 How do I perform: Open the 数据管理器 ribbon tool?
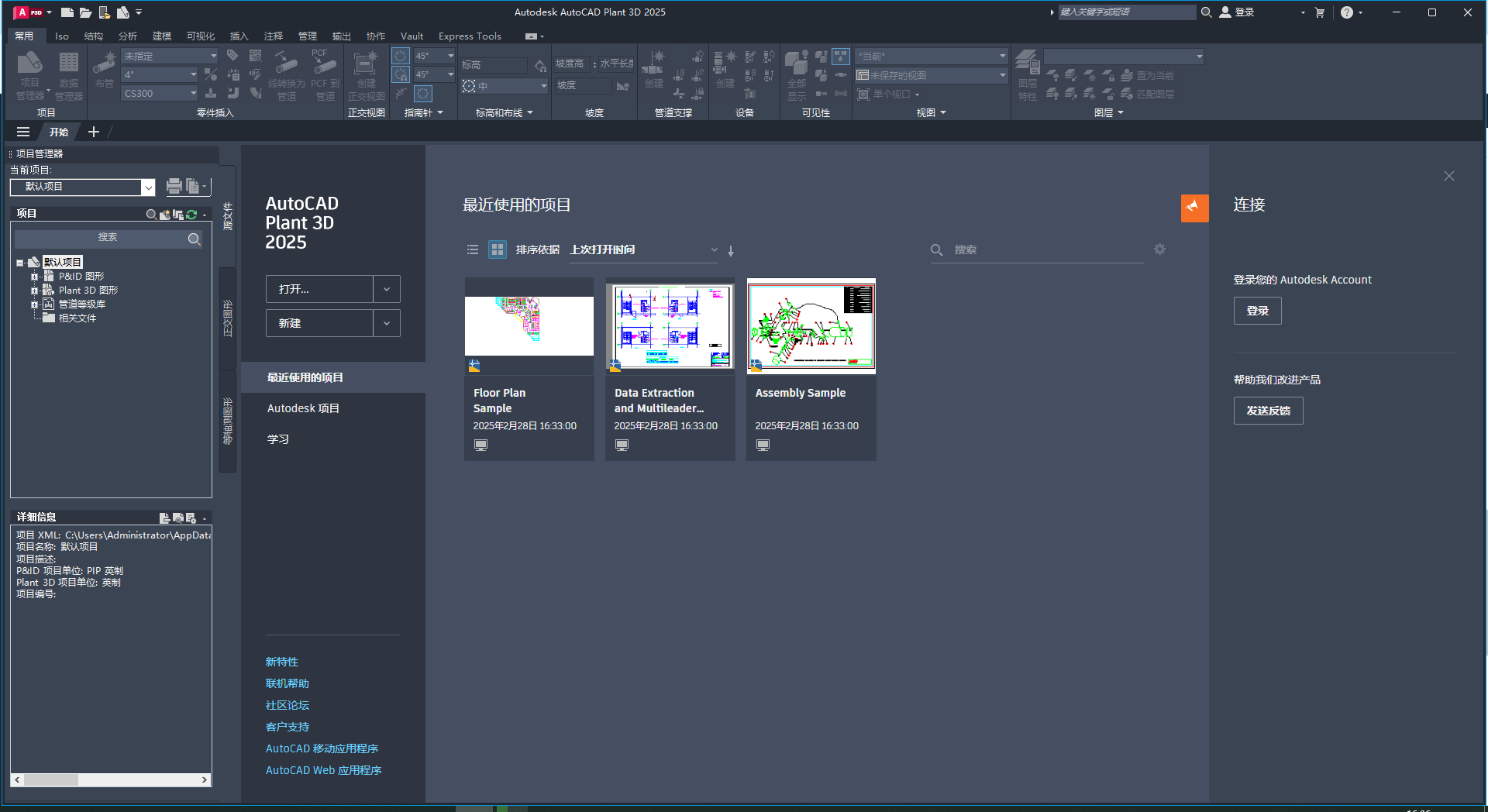[69, 76]
